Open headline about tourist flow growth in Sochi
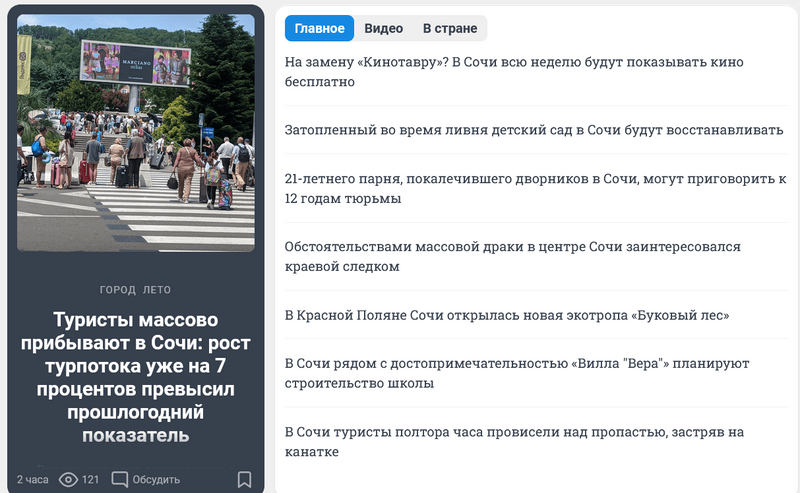This screenshot has width=800, height=493. tap(136, 377)
